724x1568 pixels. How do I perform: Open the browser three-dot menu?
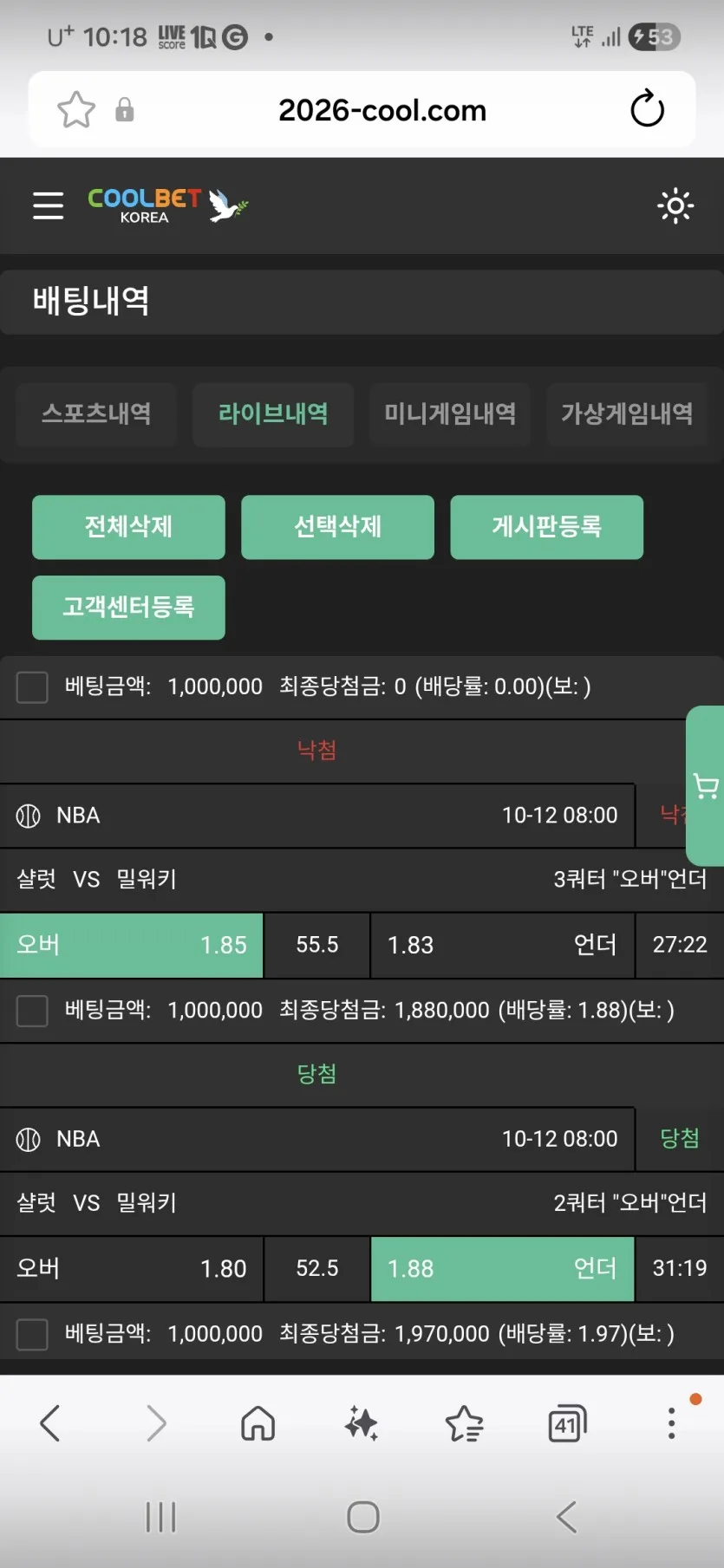671,1423
